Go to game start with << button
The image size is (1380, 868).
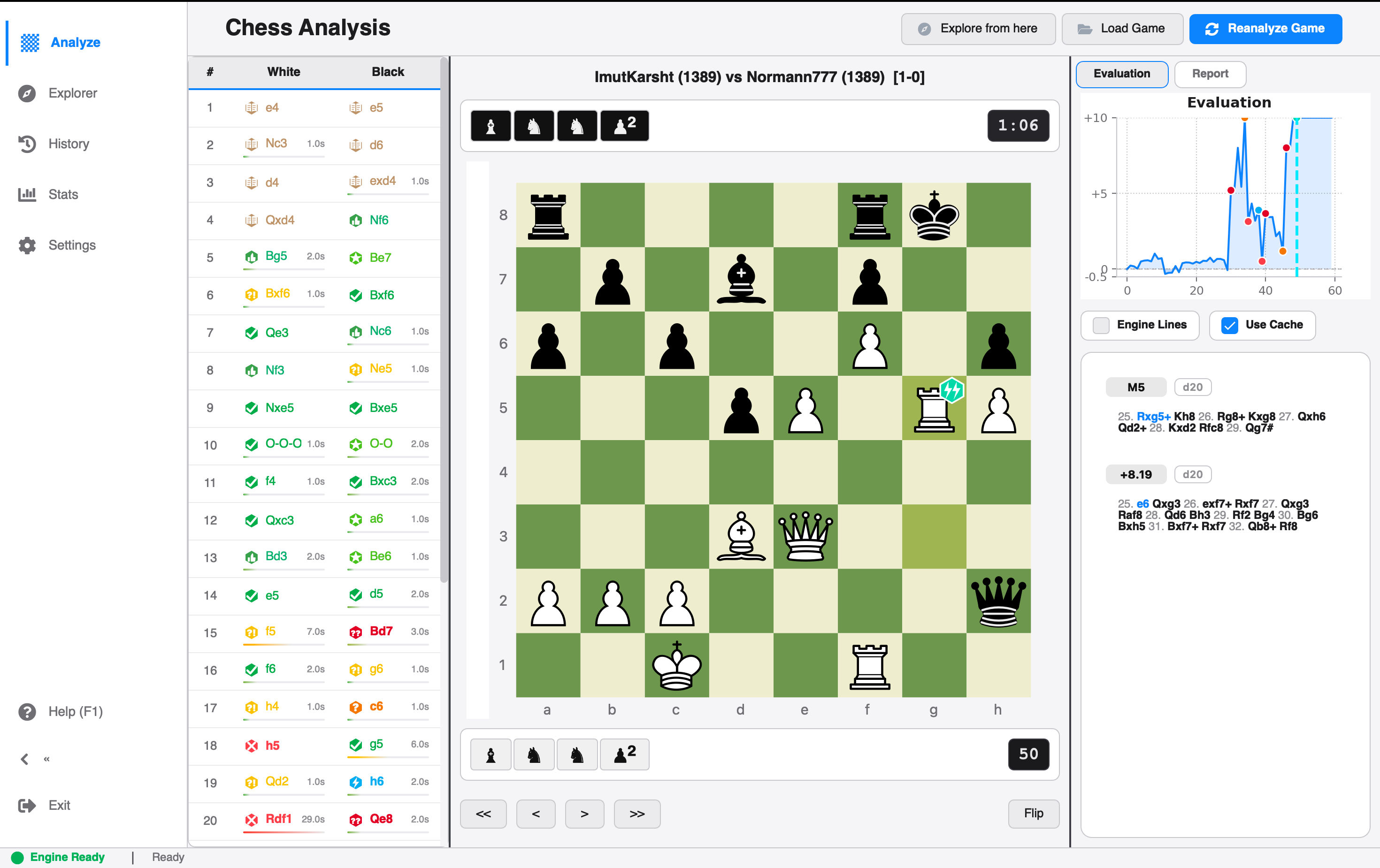tap(483, 814)
